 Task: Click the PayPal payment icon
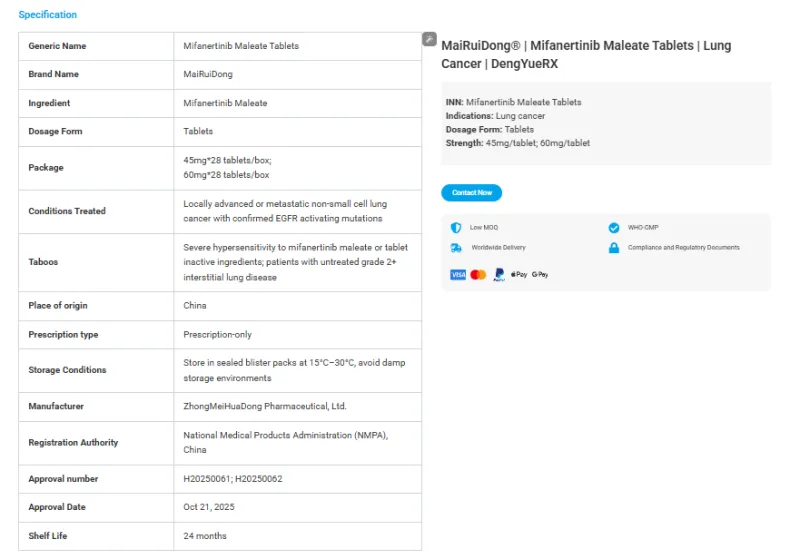coord(499,275)
